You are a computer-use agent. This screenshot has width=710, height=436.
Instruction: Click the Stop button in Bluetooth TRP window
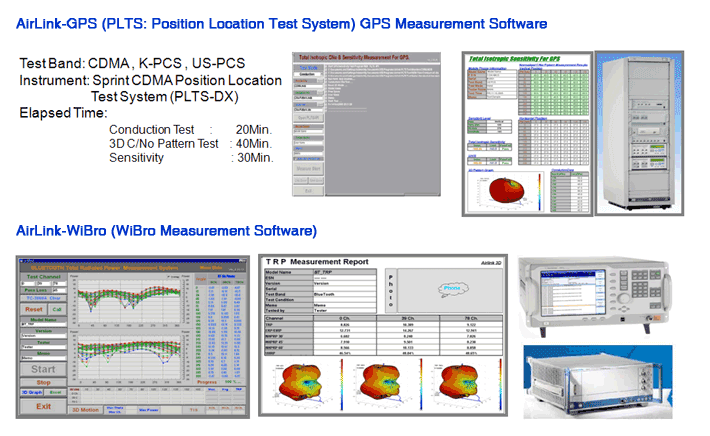tap(43, 383)
